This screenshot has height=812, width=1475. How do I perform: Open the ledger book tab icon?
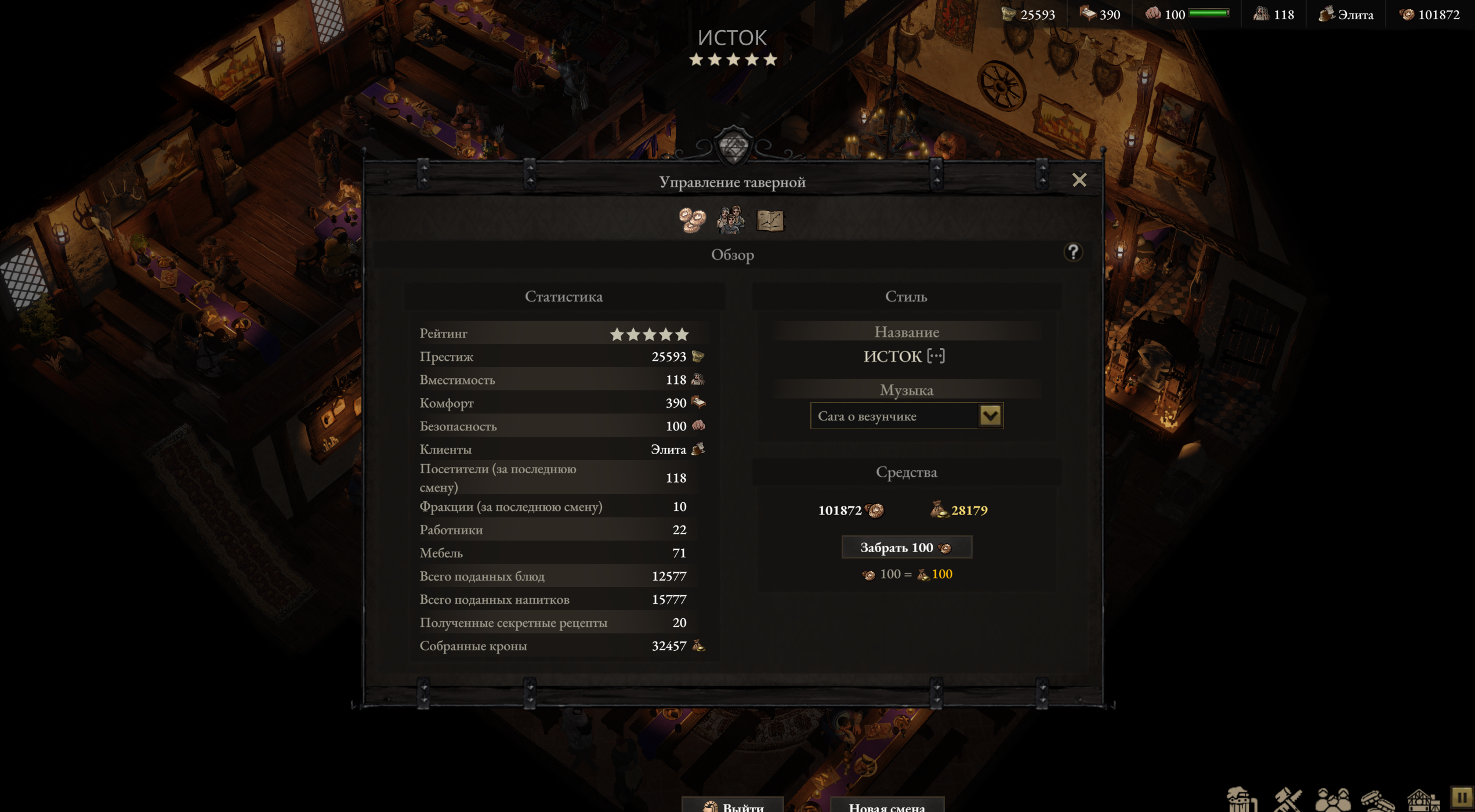tap(770, 221)
